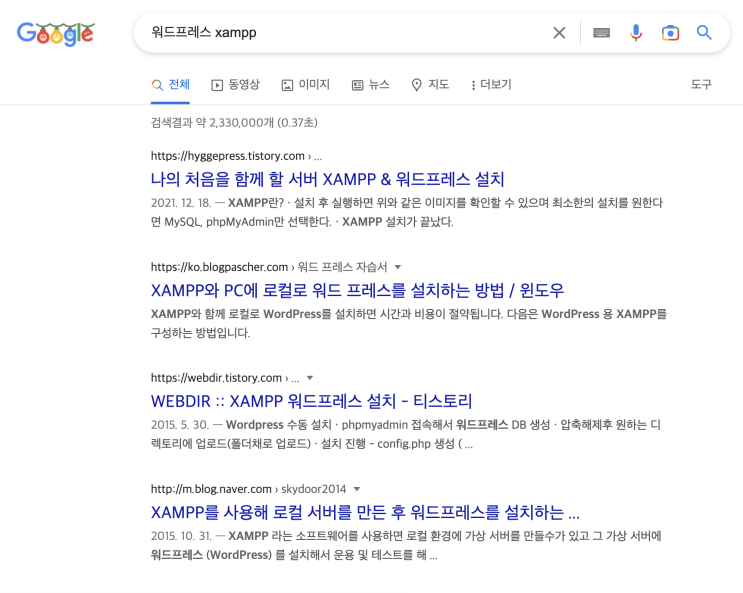Image resolution: width=743 pixels, height=593 pixels.
Task: Click the Google holiday logo
Action: (56, 34)
